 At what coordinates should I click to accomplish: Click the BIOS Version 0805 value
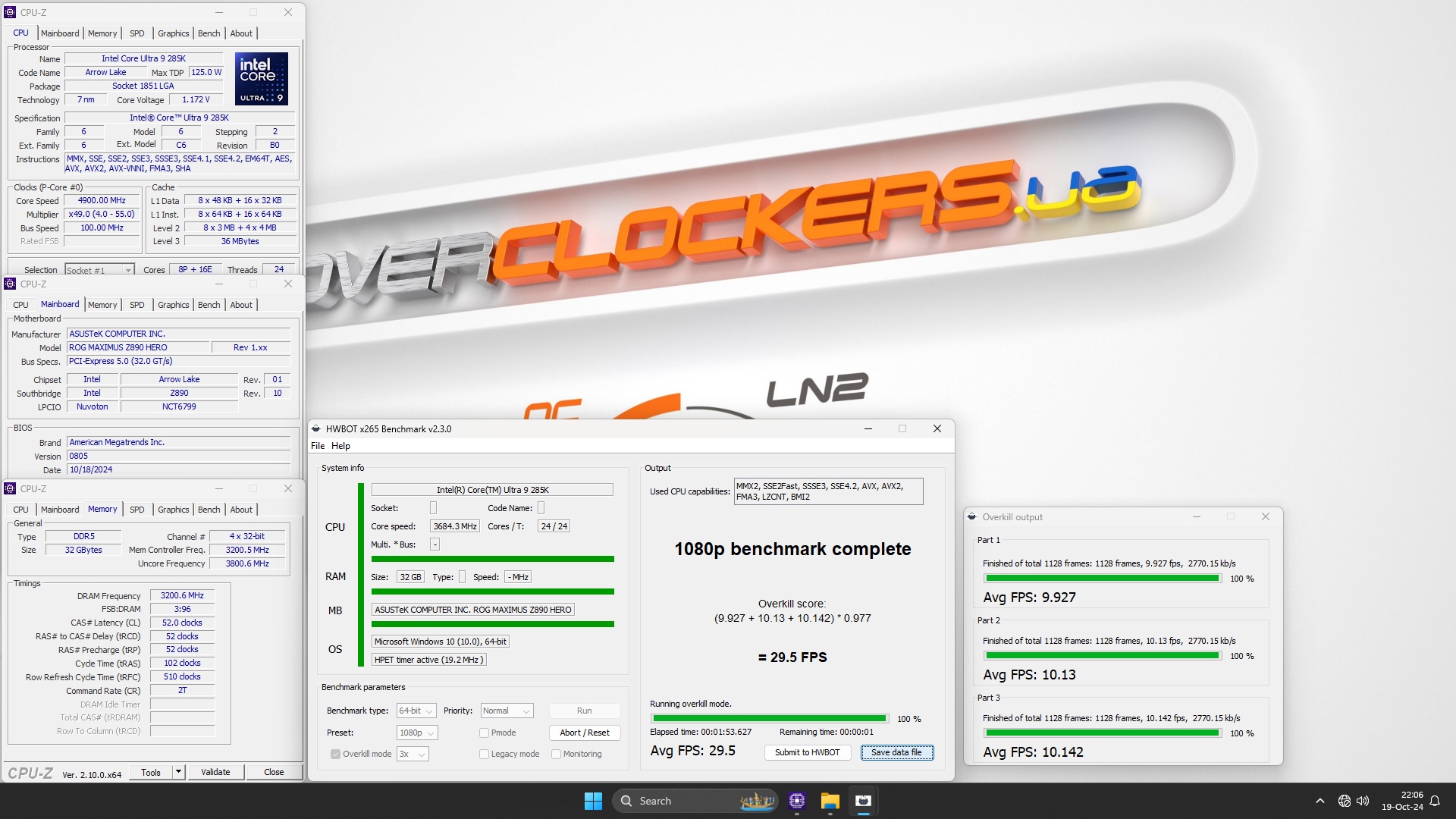pos(178,456)
